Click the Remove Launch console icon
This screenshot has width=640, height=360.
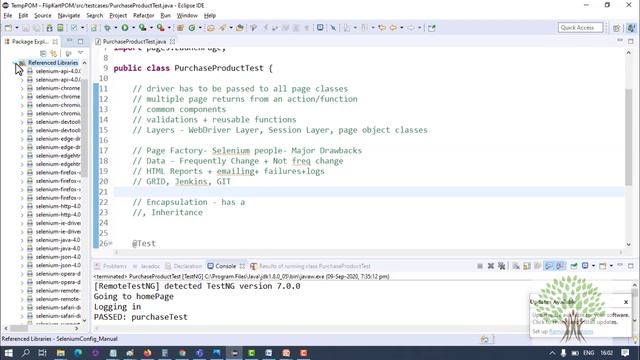[491, 266]
